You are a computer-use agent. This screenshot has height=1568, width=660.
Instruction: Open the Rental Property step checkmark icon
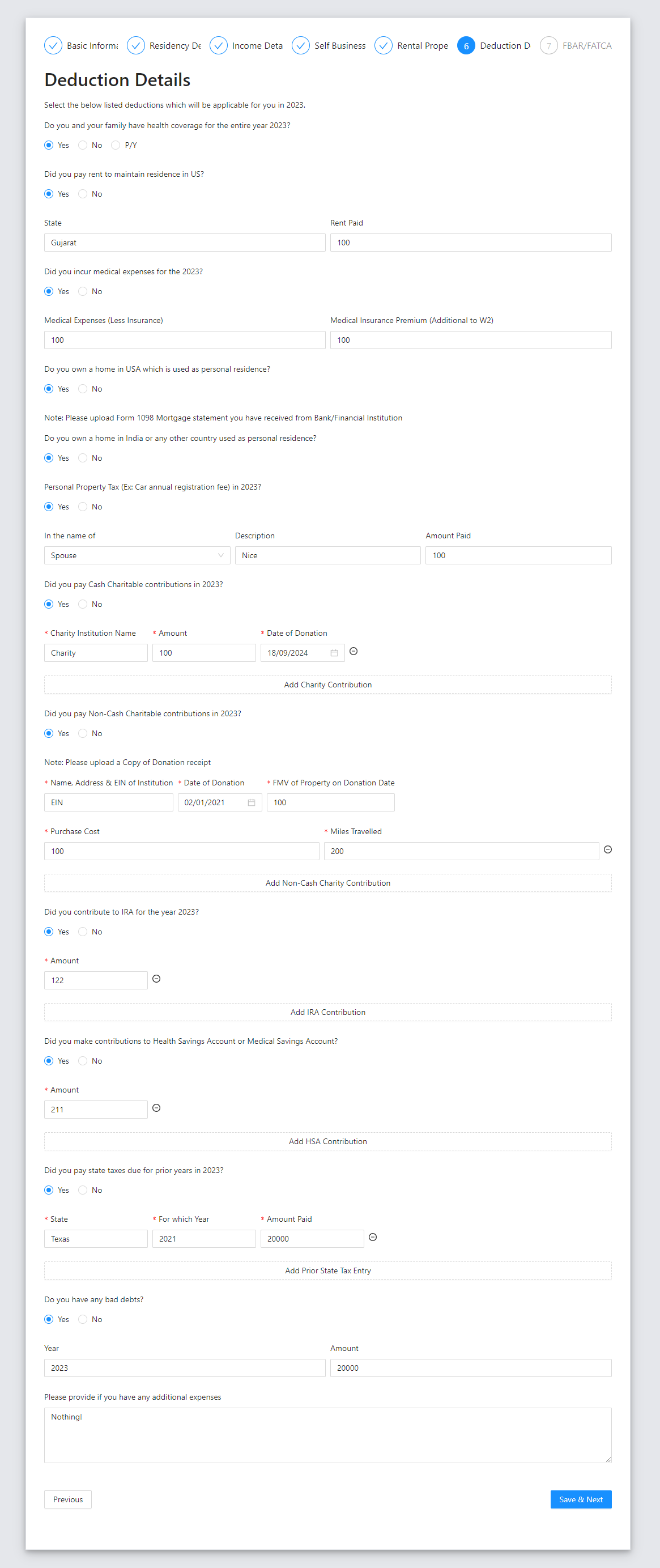pyautogui.click(x=383, y=46)
